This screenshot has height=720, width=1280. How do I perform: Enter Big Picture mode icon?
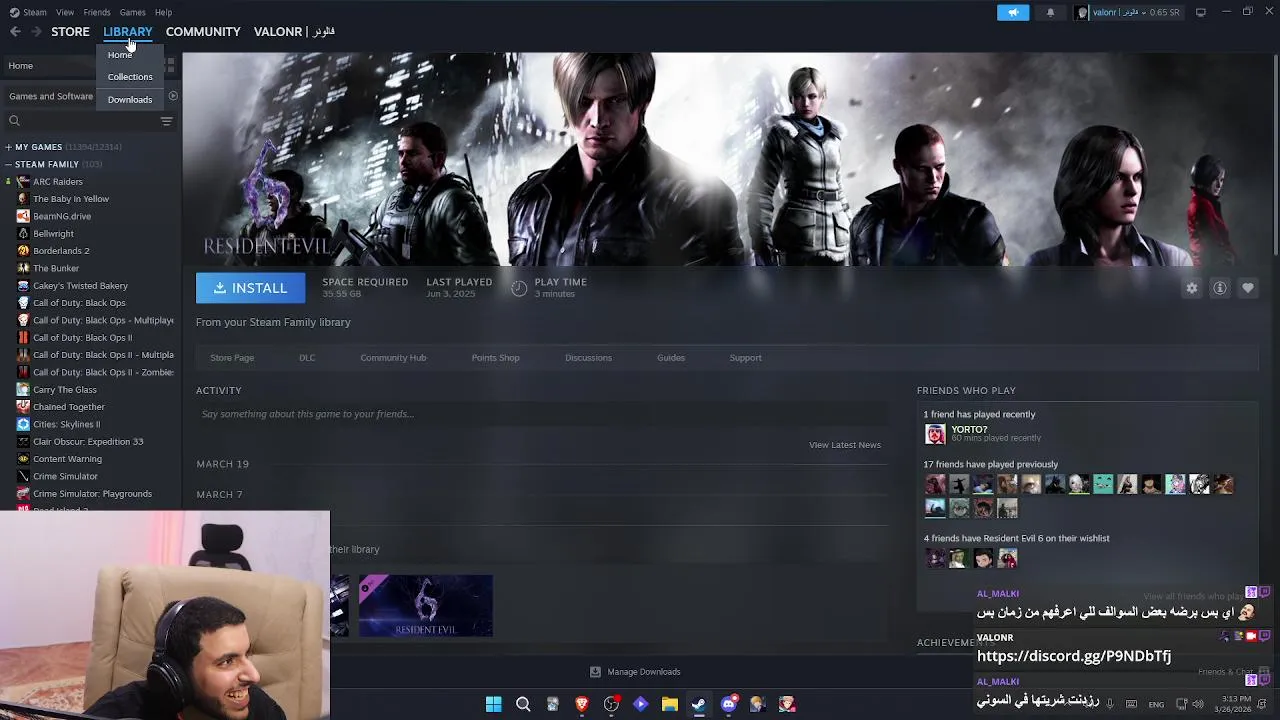click(x=1201, y=12)
